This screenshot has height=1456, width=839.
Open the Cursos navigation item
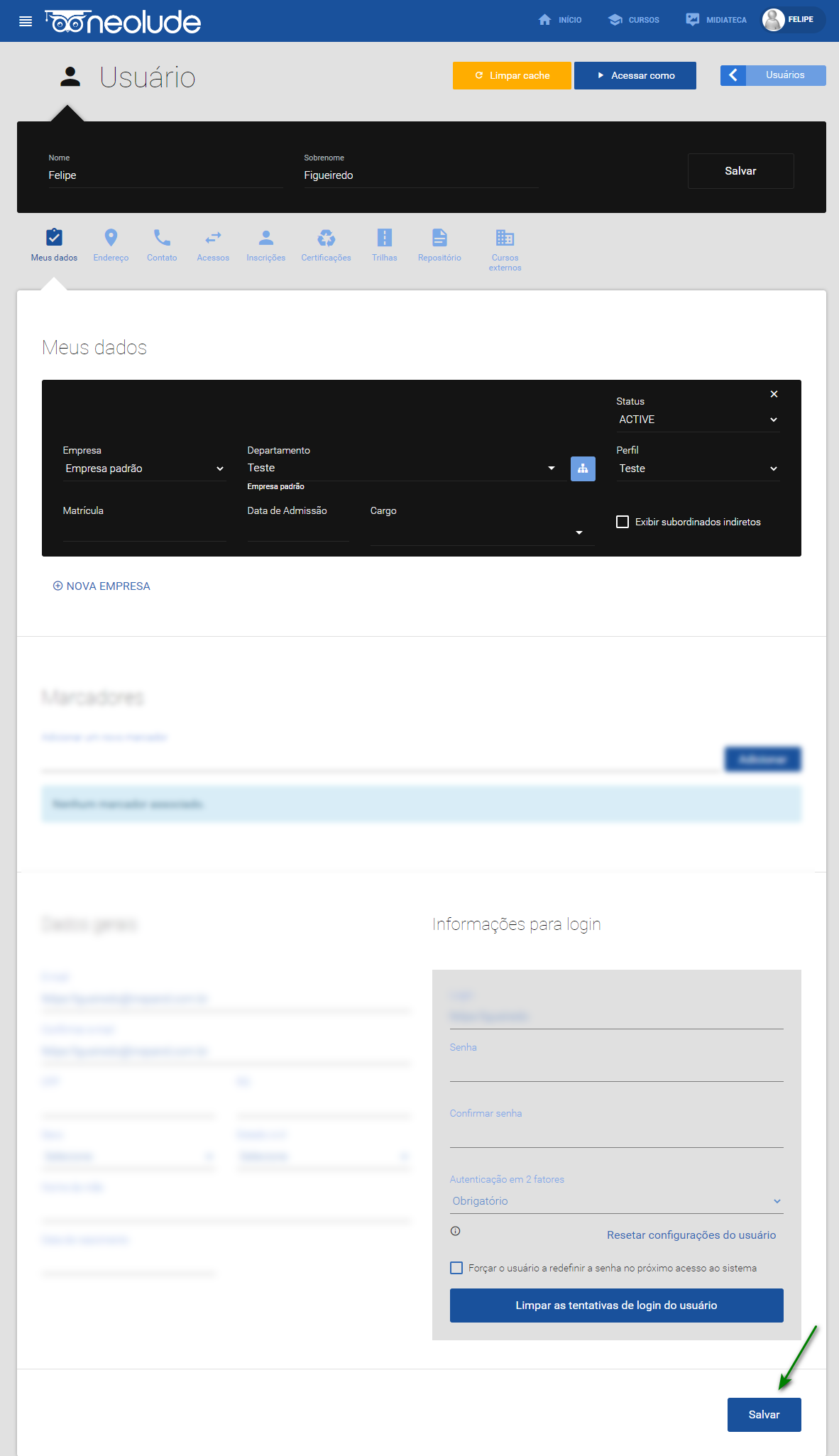pos(634,20)
